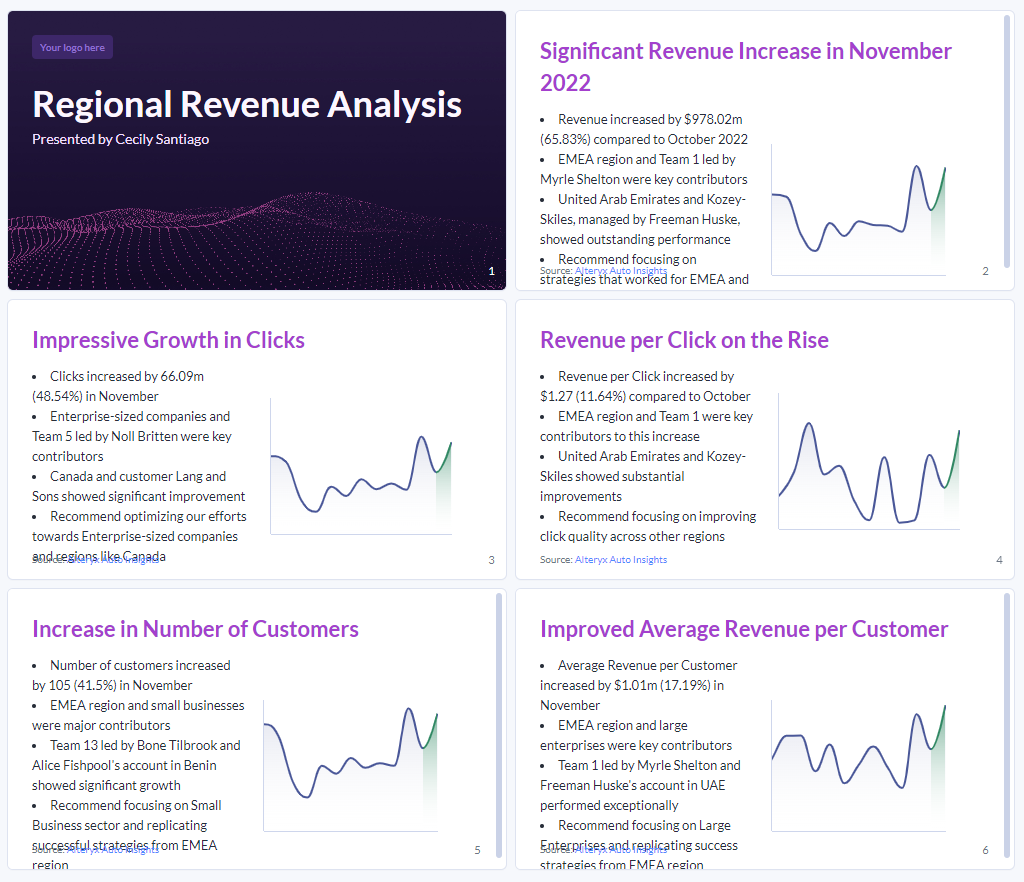The height and width of the screenshot is (882, 1024).
Task: Open Alteryx Auto Insights link on slide 4
Action: pyautogui.click(x=621, y=559)
